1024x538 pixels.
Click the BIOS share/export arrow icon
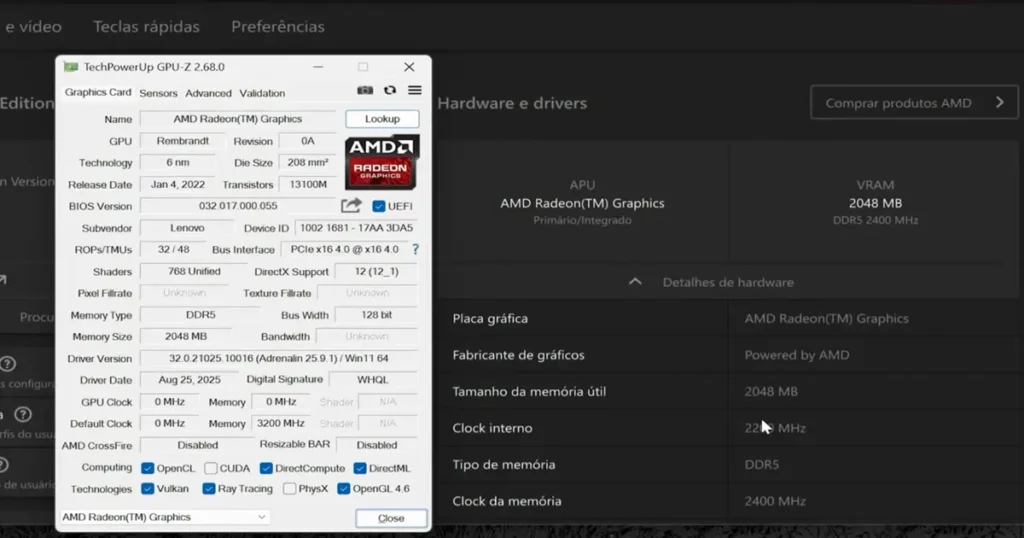(351, 206)
